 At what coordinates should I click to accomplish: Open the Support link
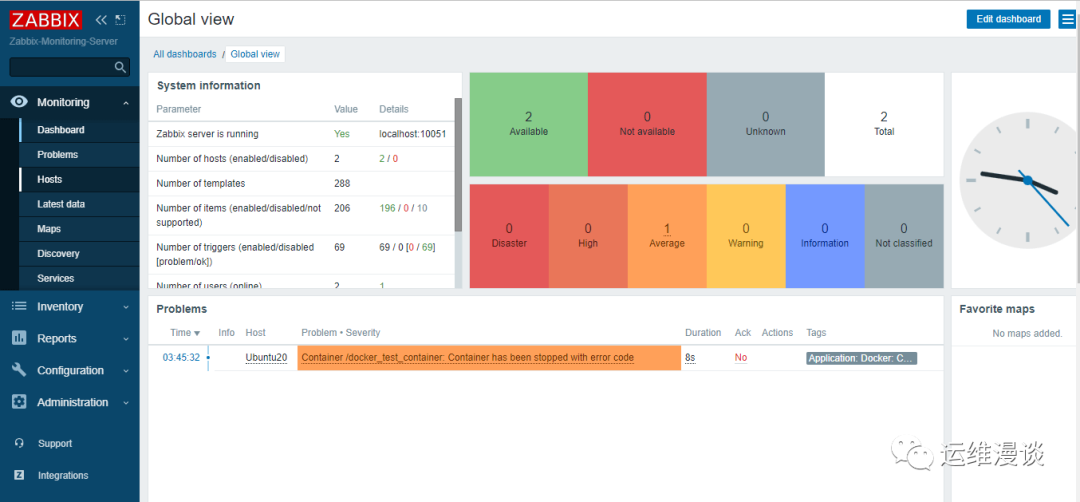55,443
